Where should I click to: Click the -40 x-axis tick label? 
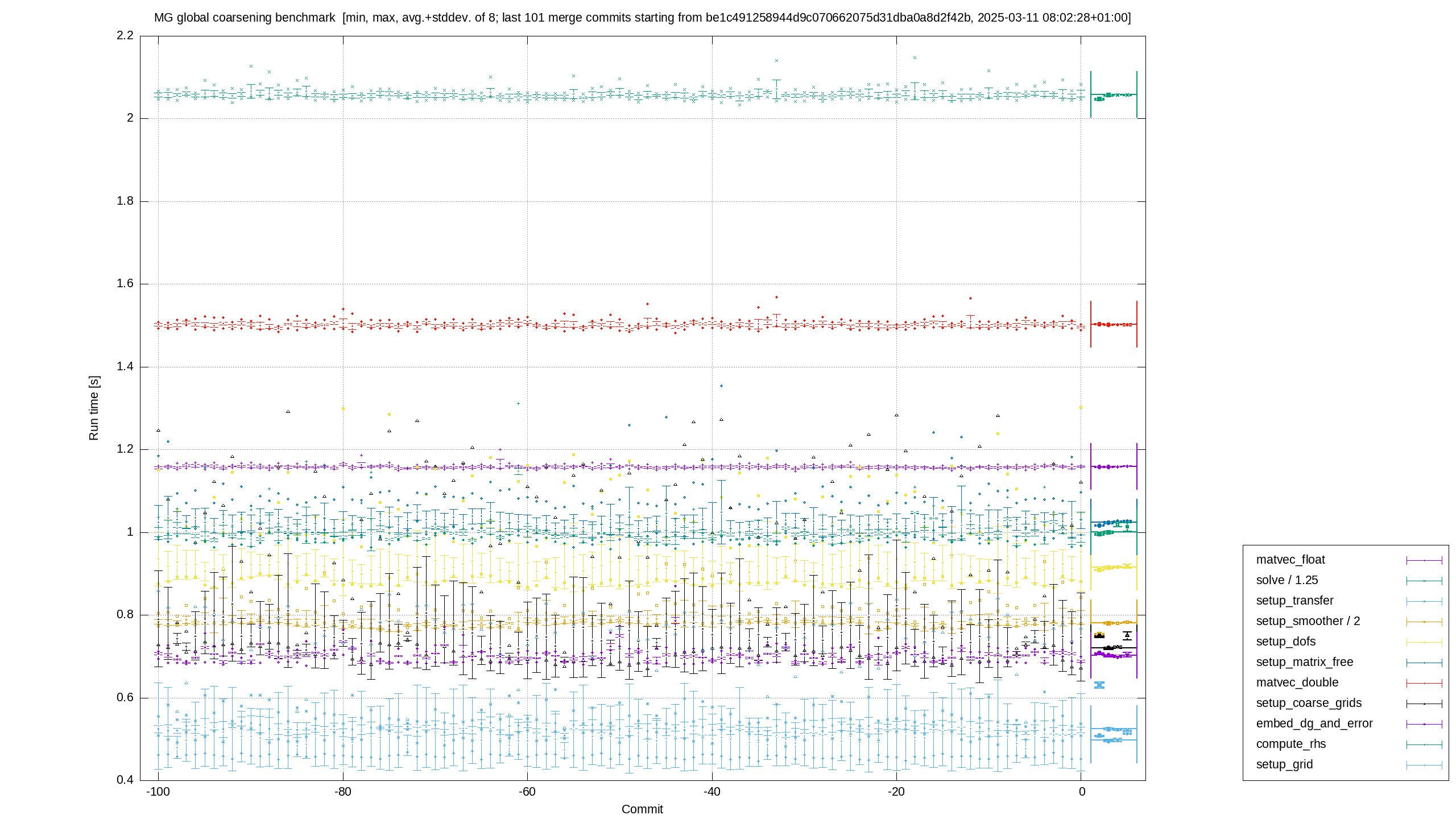point(712,792)
